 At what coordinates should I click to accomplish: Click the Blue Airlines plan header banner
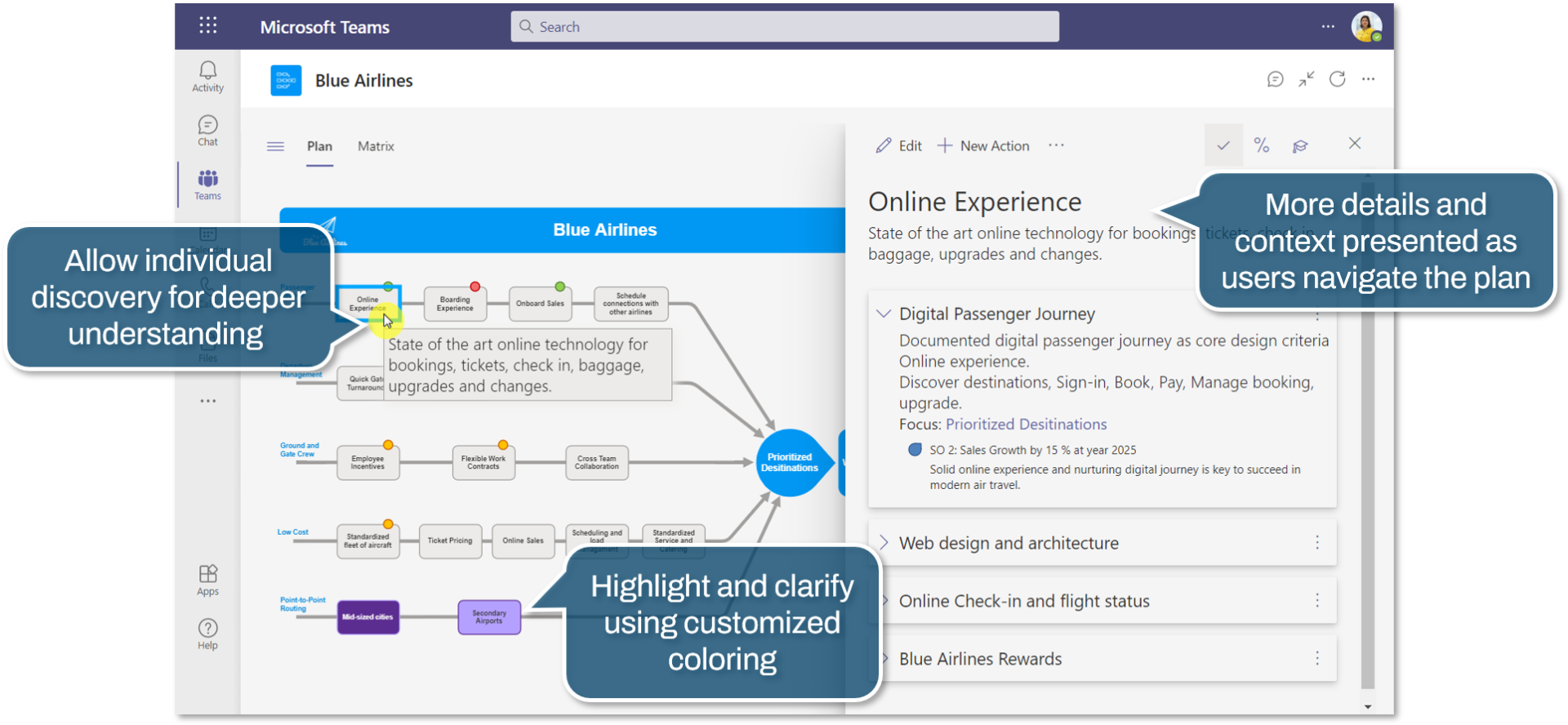(563, 230)
